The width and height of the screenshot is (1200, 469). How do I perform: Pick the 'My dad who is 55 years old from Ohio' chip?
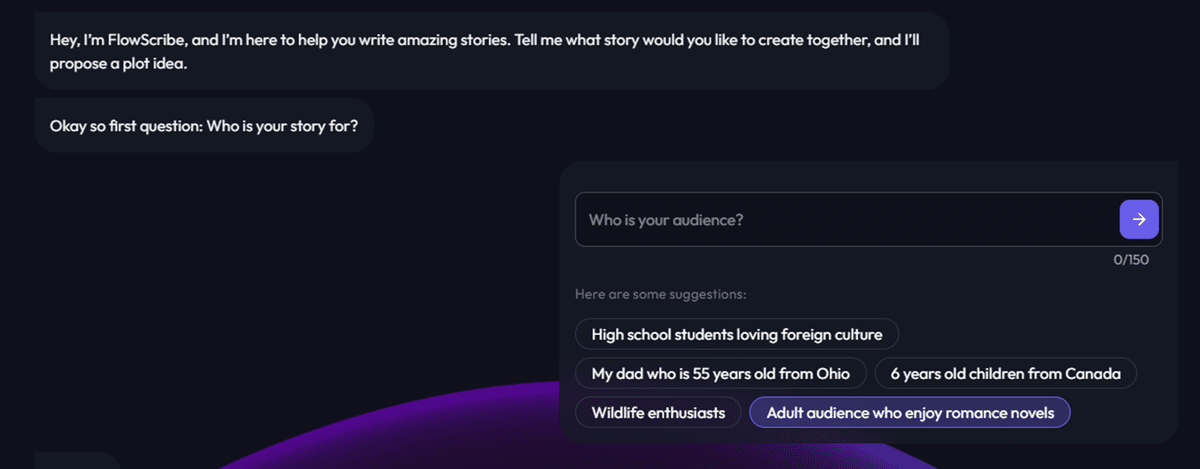[720, 373]
